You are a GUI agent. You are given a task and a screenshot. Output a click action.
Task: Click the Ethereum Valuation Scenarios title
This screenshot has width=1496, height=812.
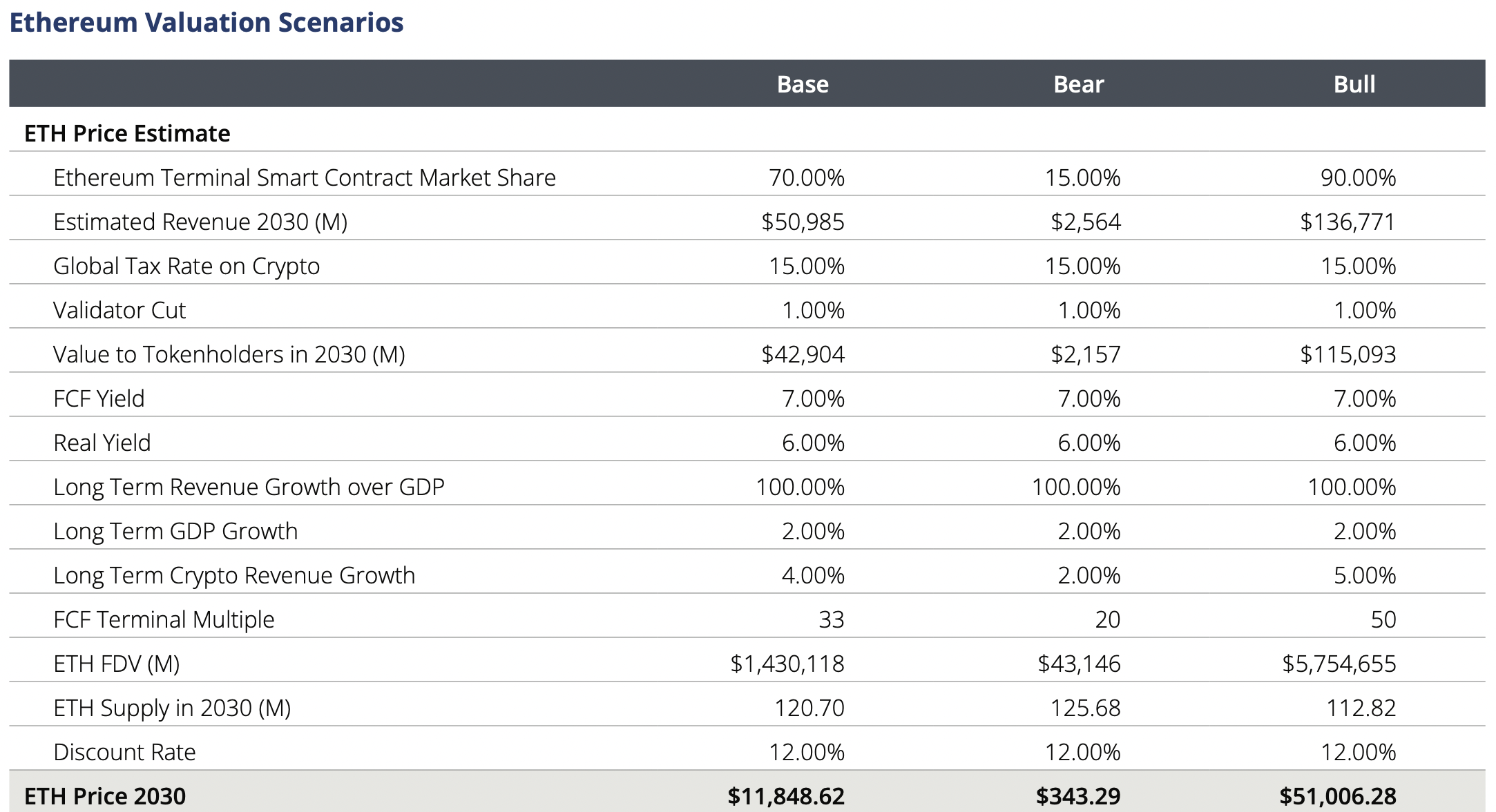click(207, 23)
